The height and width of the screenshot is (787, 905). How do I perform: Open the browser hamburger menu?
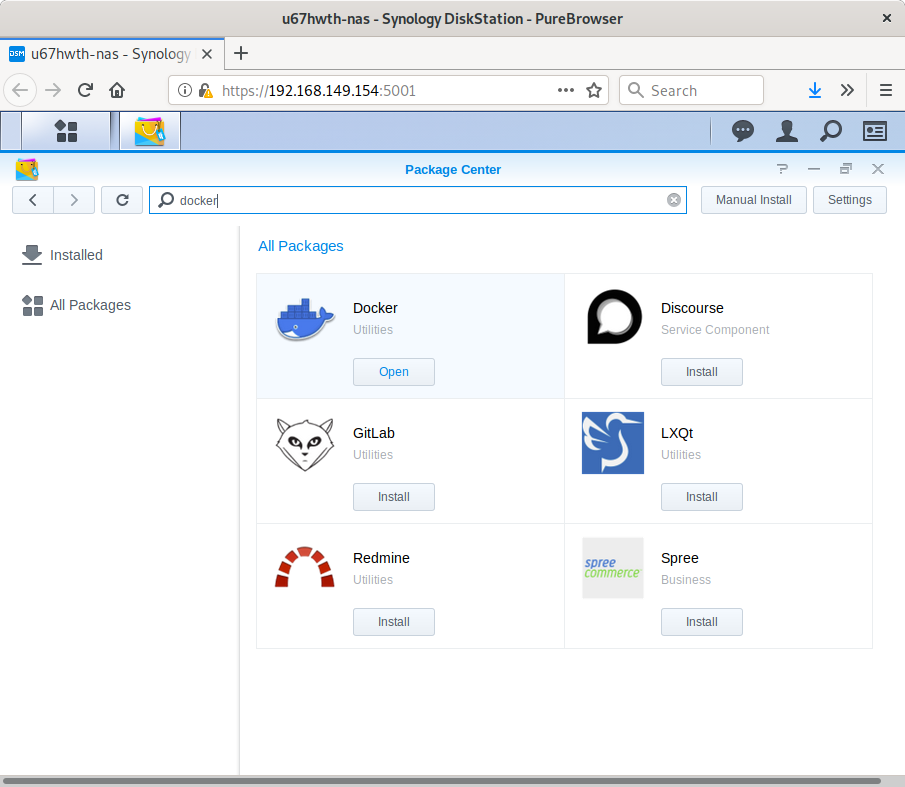click(886, 90)
